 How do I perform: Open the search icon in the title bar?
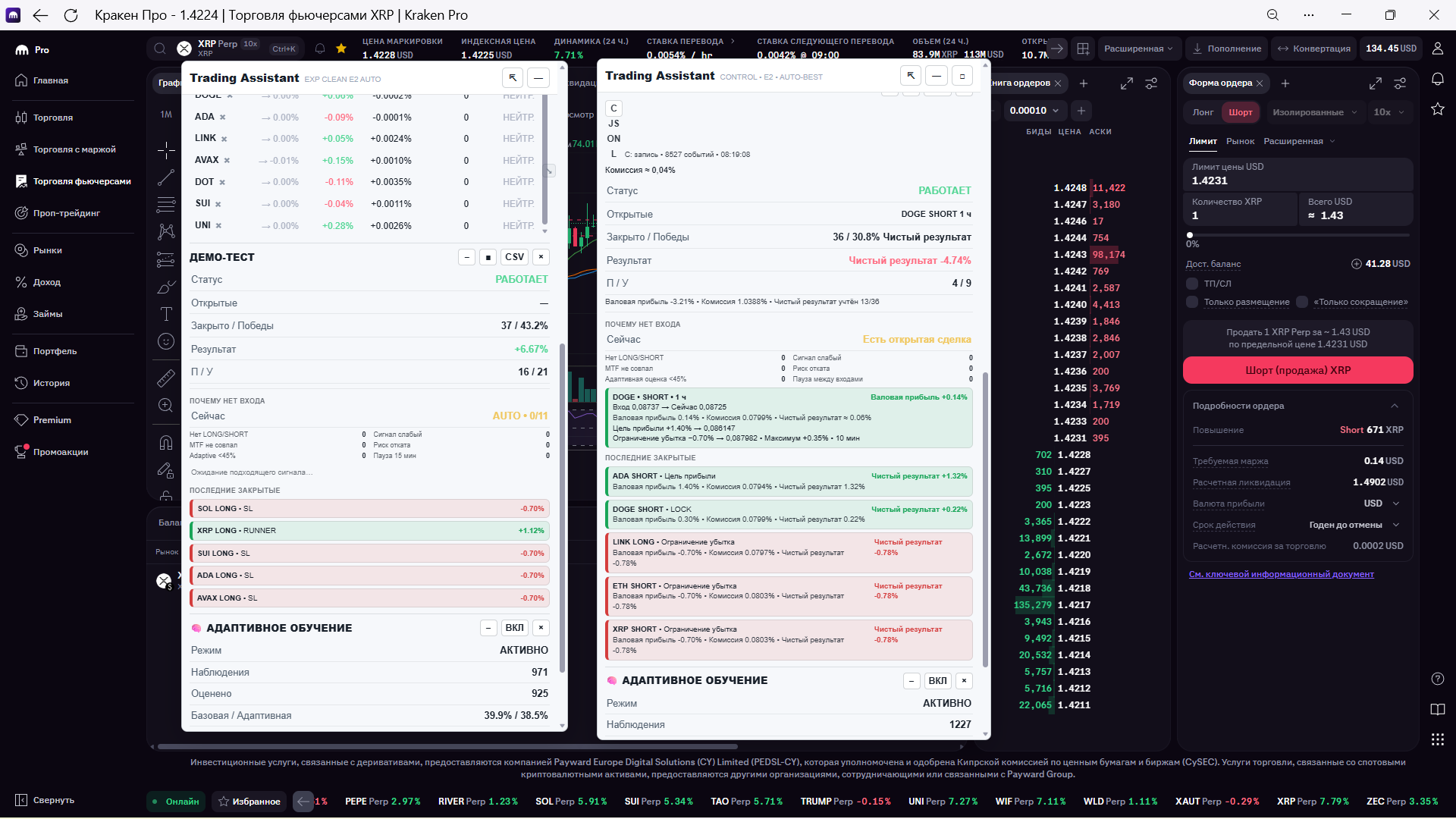click(1273, 15)
